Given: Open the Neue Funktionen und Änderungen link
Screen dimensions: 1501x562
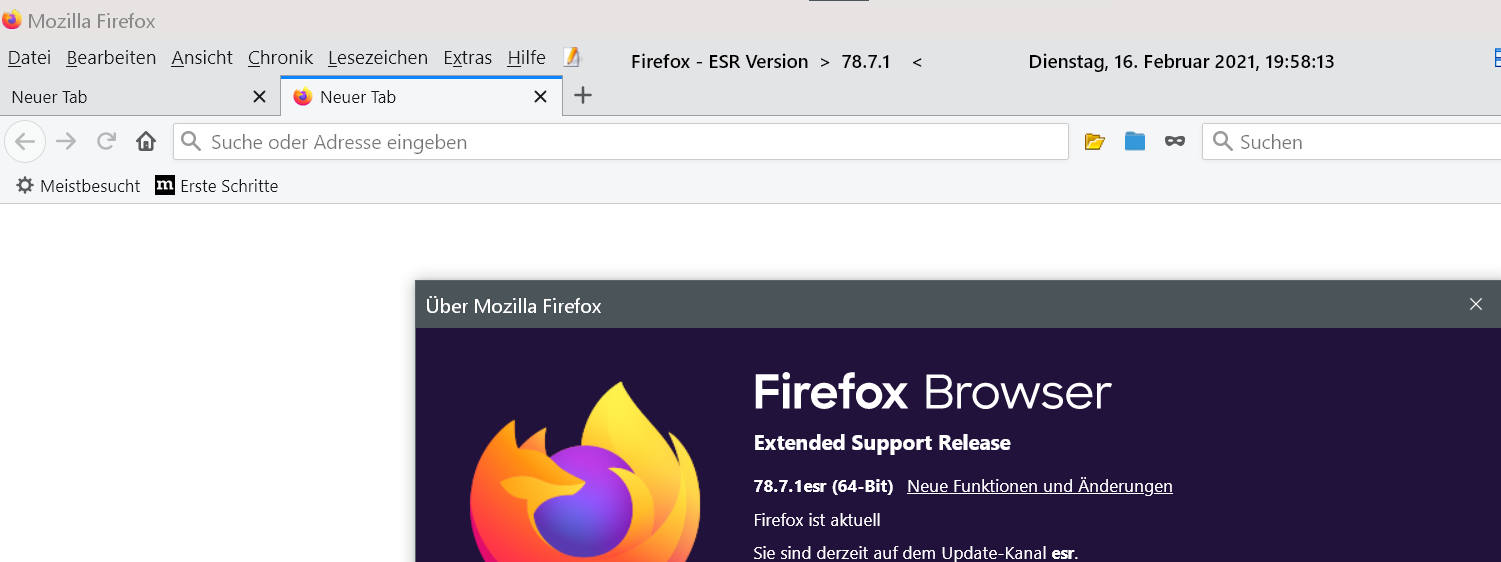Looking at the screenshot, I should (x=1040, y=486).
